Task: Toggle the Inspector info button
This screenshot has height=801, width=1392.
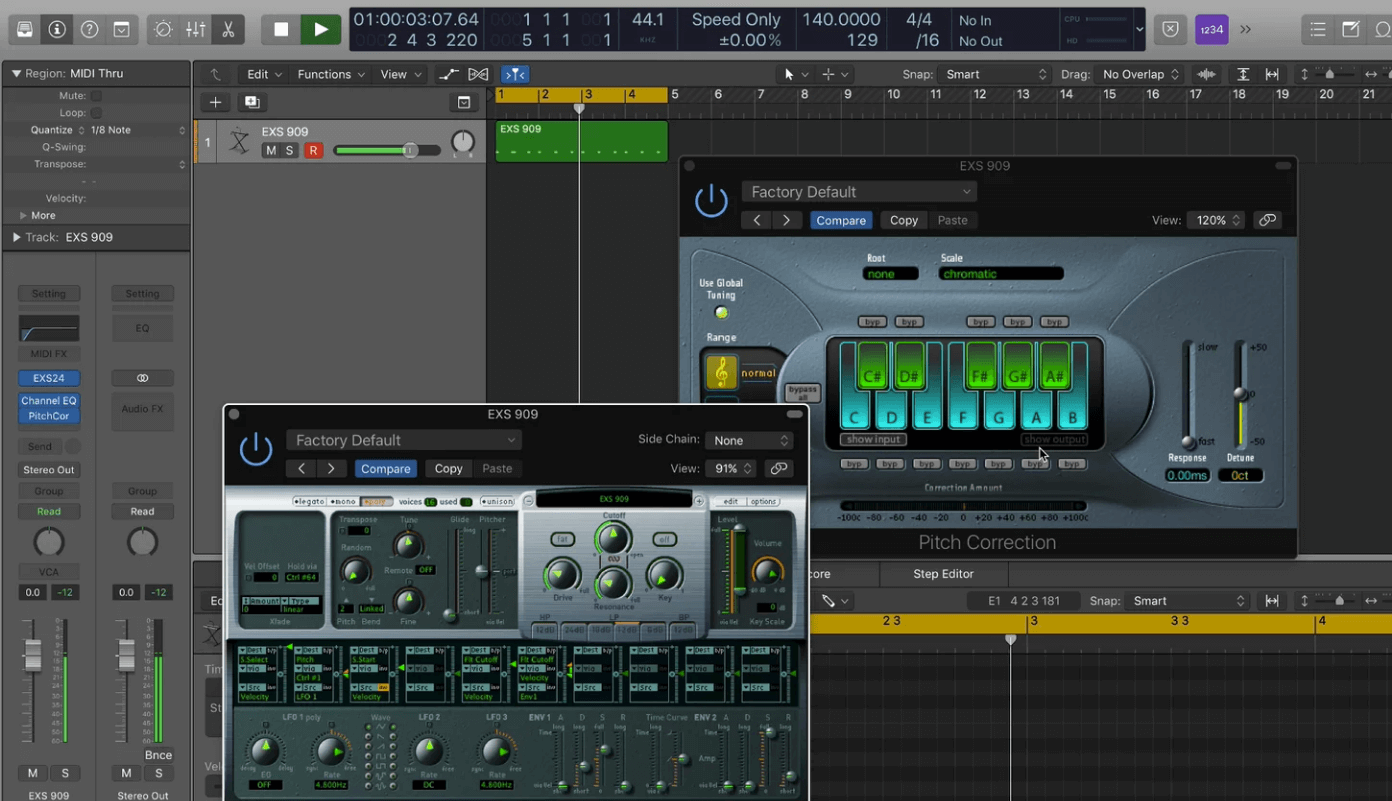Action: coord(57,30)
